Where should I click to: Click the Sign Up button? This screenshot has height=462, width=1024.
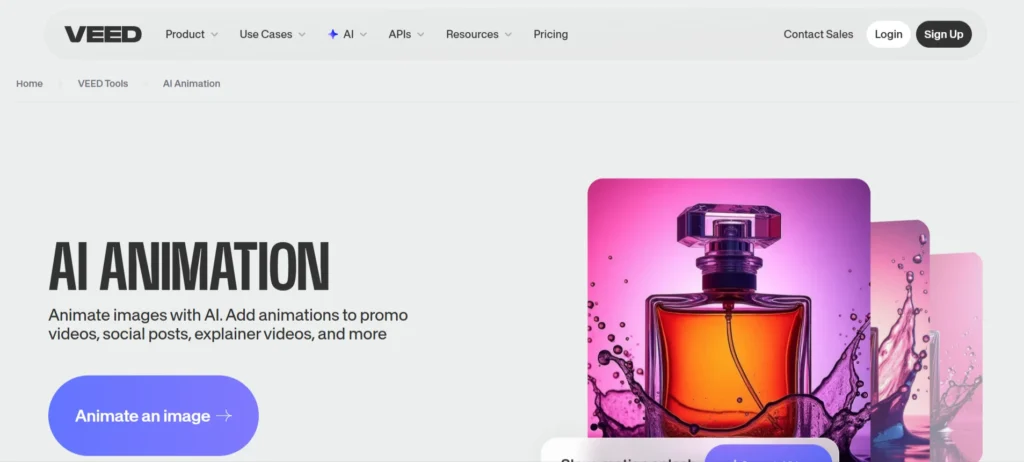944,35
